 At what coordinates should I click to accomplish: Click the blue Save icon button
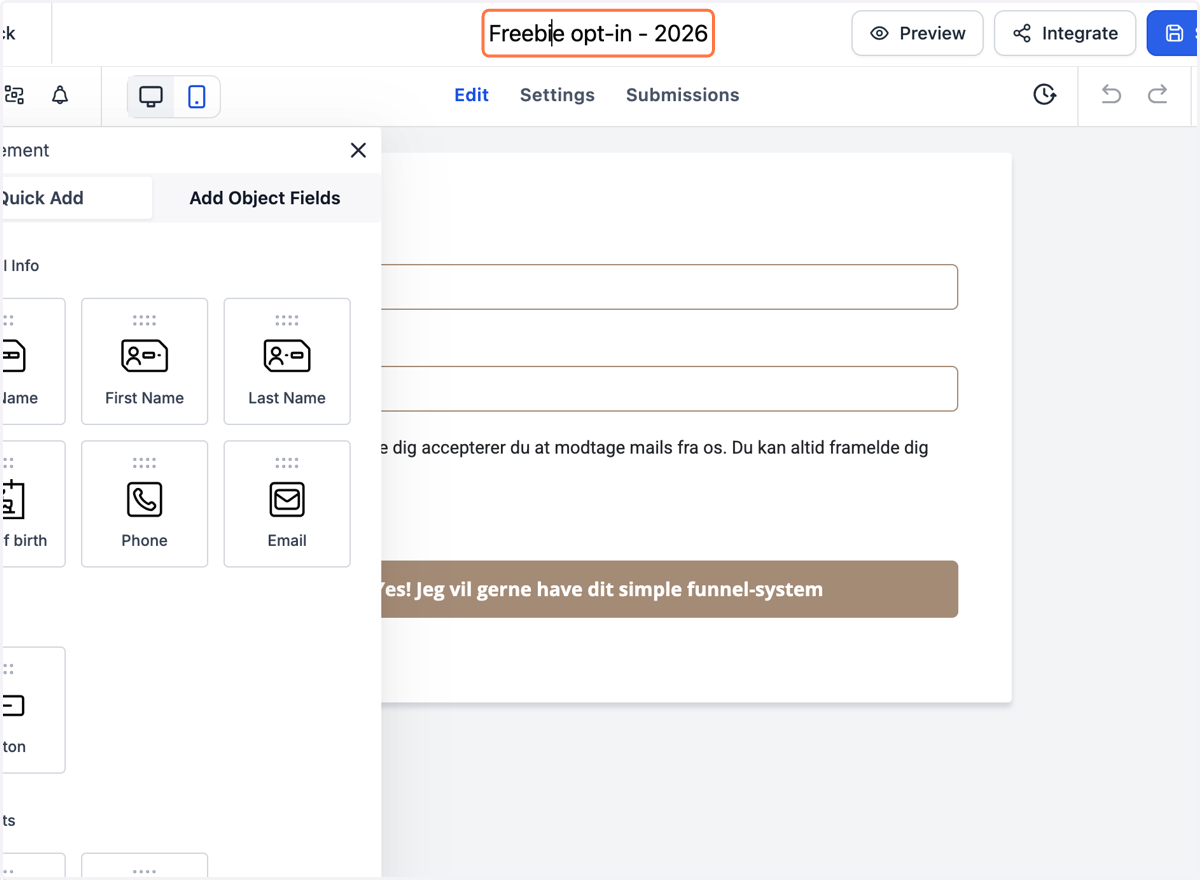tap(1175, 34)
